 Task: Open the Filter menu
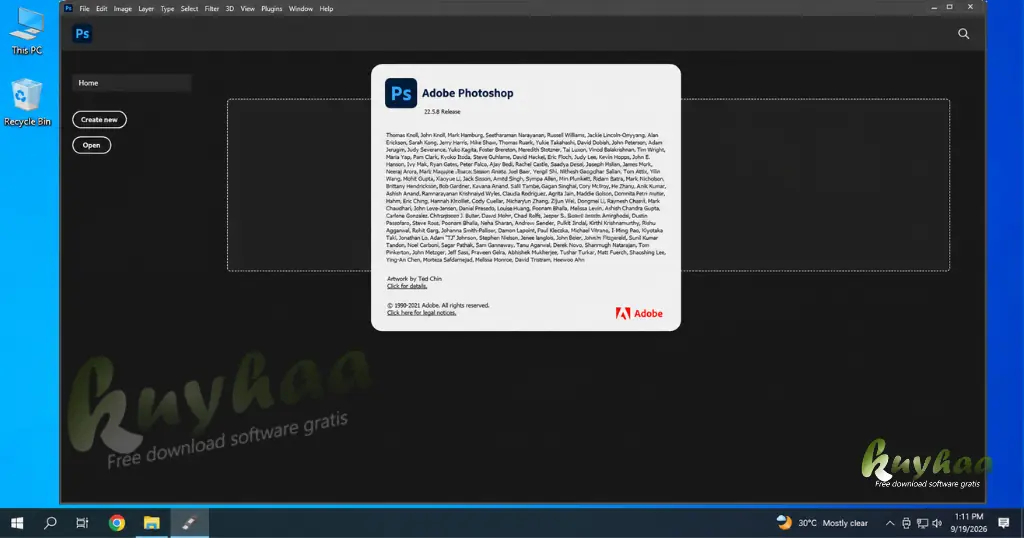click(212, 8)
